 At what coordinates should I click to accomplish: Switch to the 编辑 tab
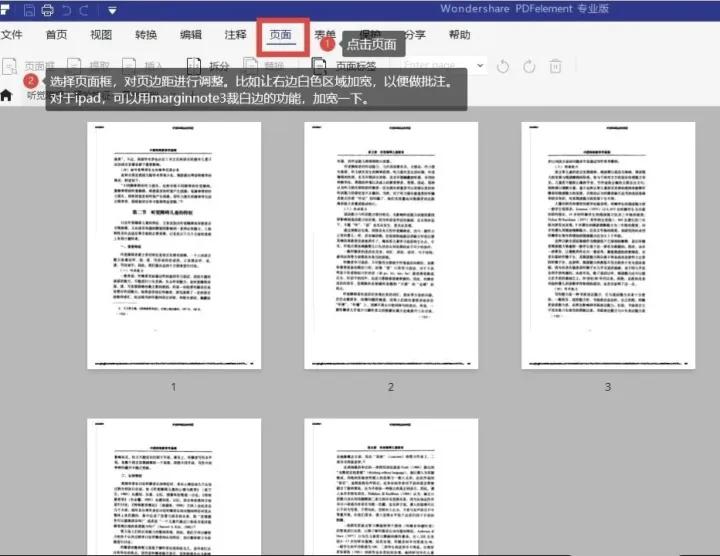tap(191, 34)
